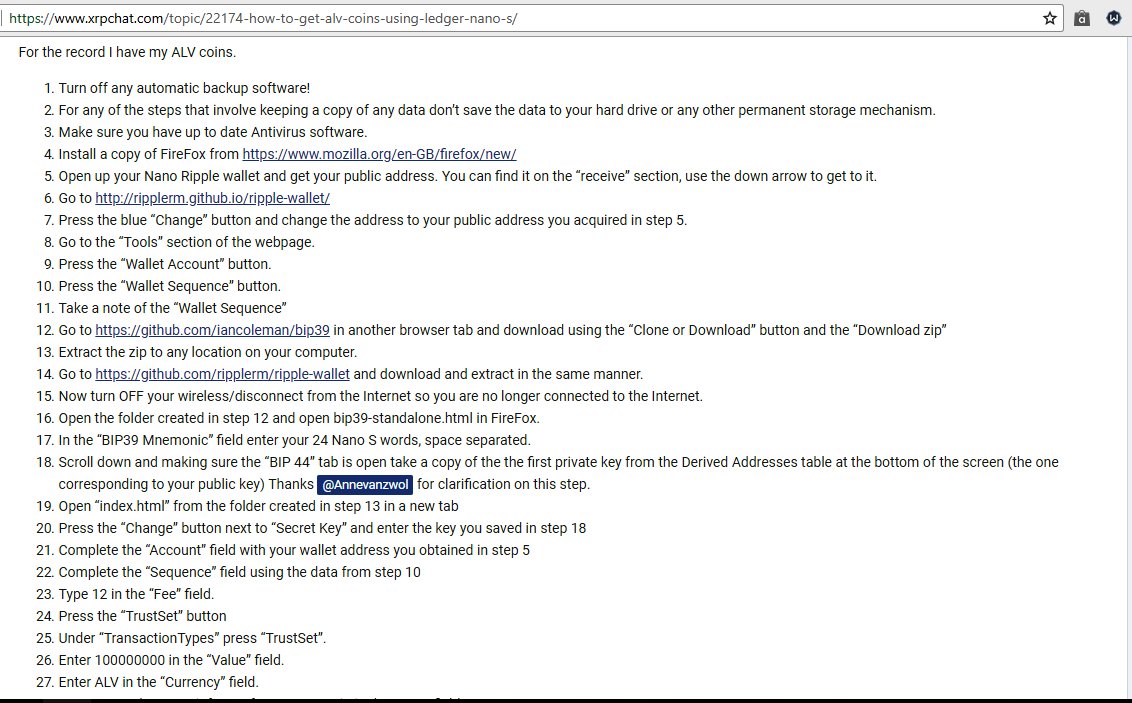Click step 16 about opening bip39-standalone.html
1132x703 pixels.
(x=299, y=418)
